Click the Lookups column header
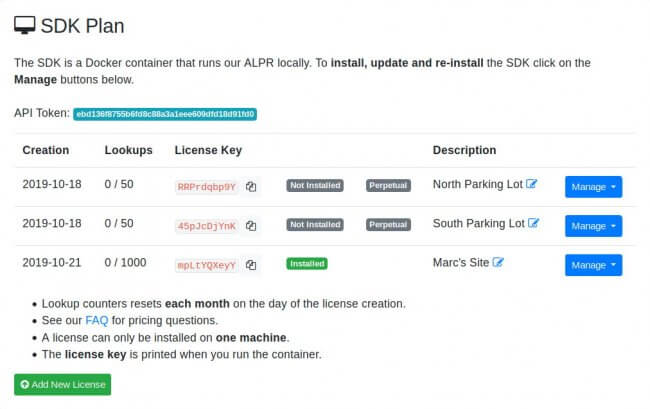 point(129,150)
